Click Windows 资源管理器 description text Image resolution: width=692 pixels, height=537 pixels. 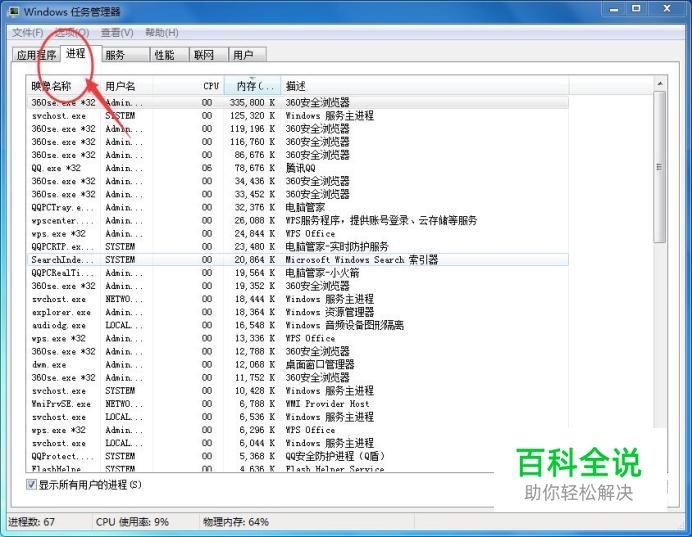click(x=330, y=312)
